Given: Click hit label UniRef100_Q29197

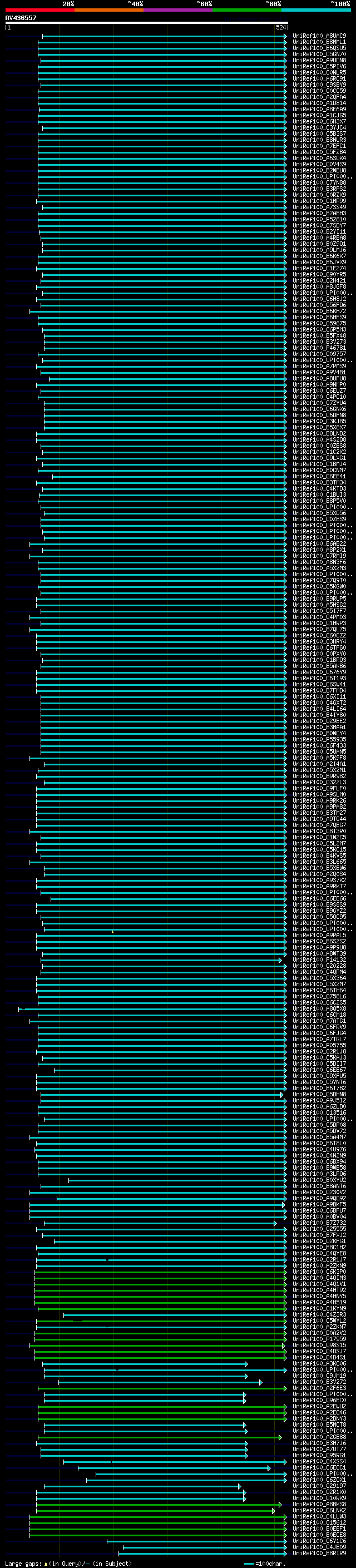Looking at the screenshot, I should pyautogui.click(x=319, y=1486).
